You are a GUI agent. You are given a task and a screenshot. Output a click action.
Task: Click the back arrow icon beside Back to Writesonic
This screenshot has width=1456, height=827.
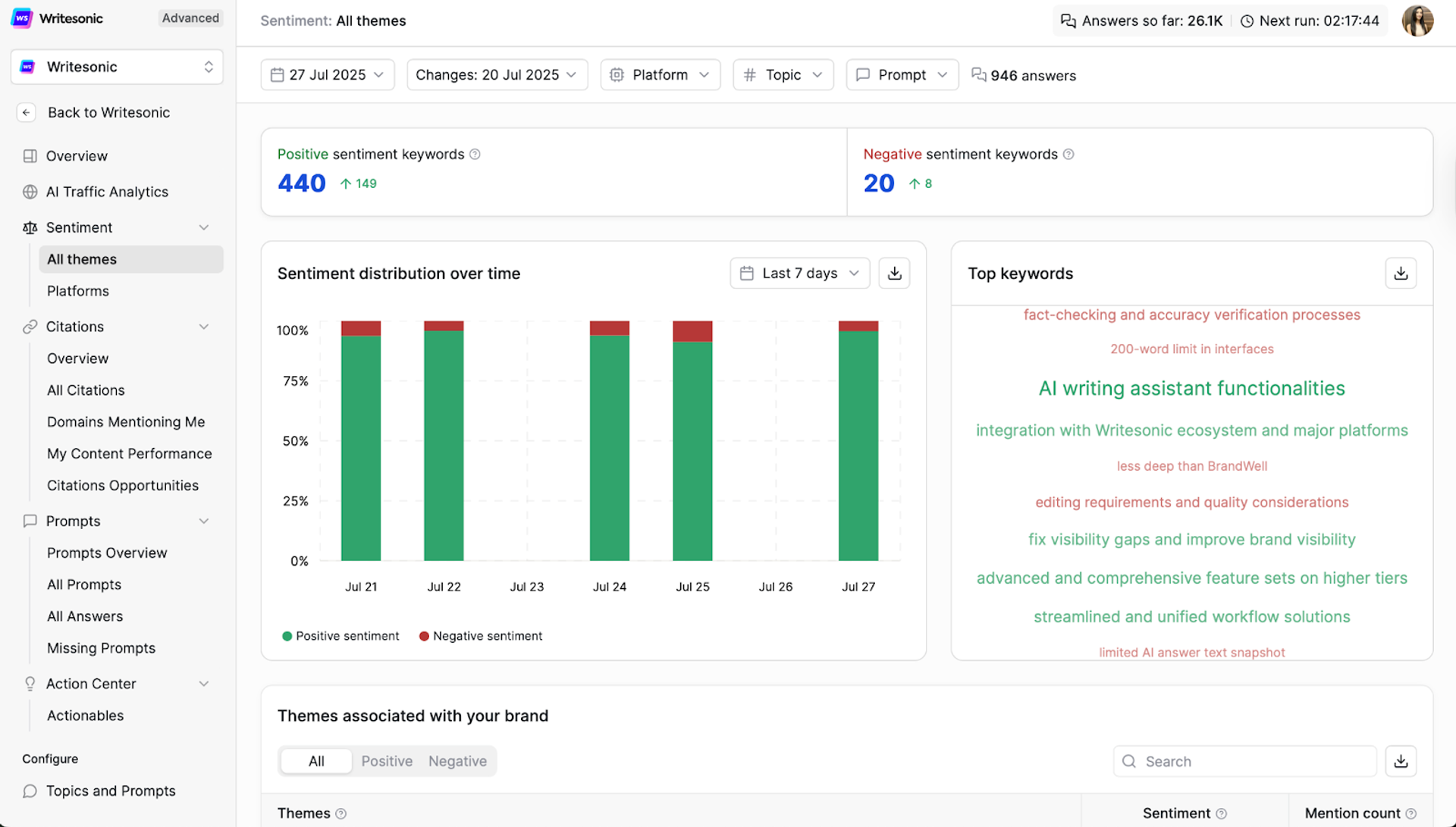(27, 112)
